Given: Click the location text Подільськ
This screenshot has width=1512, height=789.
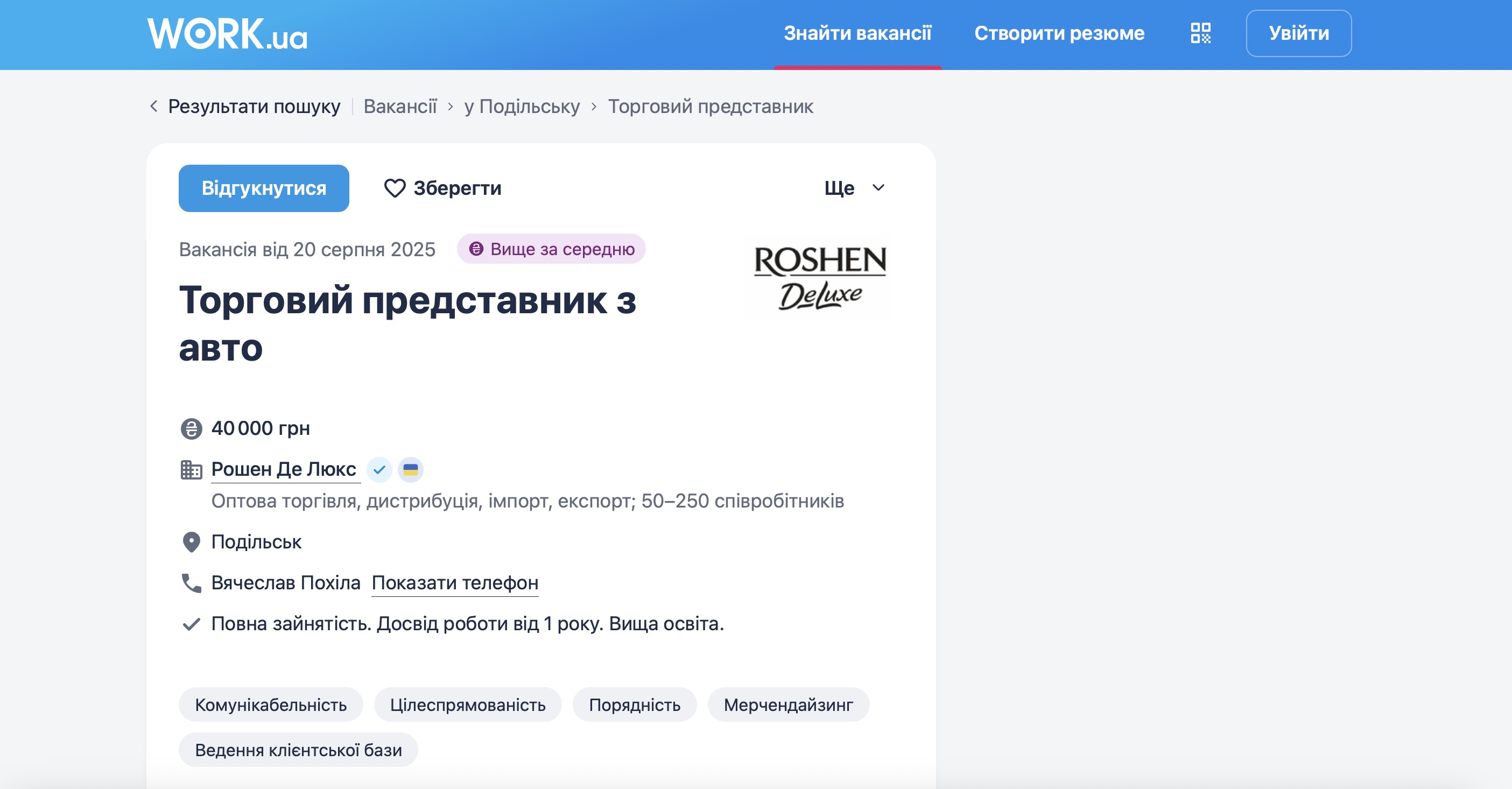Looking at the screenshot, I should click(257, 542).
